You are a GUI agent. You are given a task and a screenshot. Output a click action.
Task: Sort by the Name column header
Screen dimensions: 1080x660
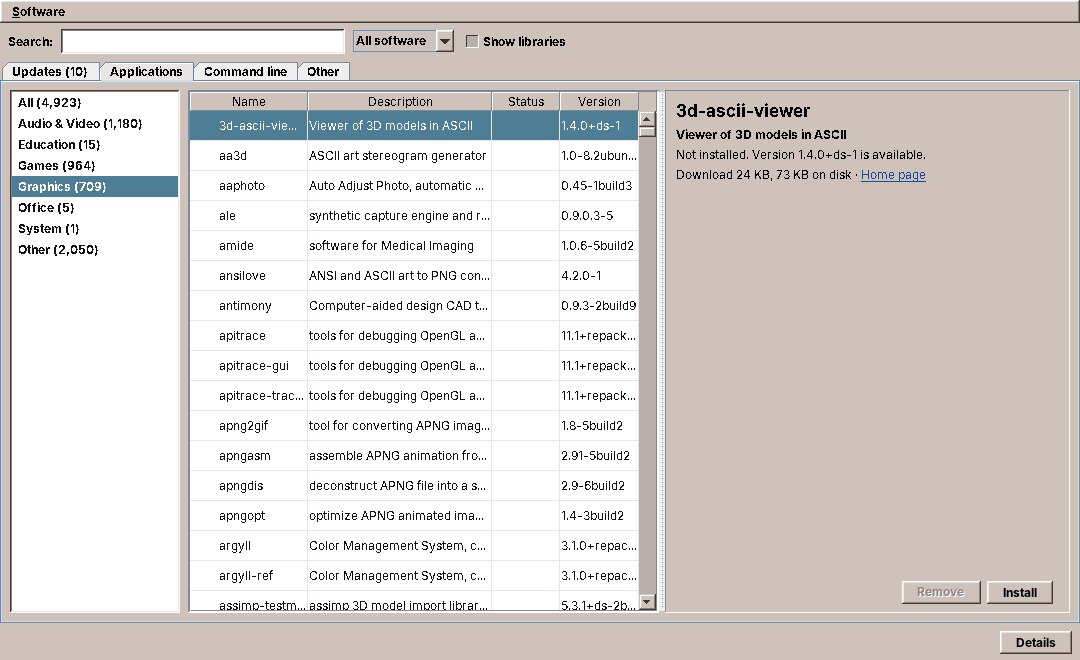(x=249, y=101)
